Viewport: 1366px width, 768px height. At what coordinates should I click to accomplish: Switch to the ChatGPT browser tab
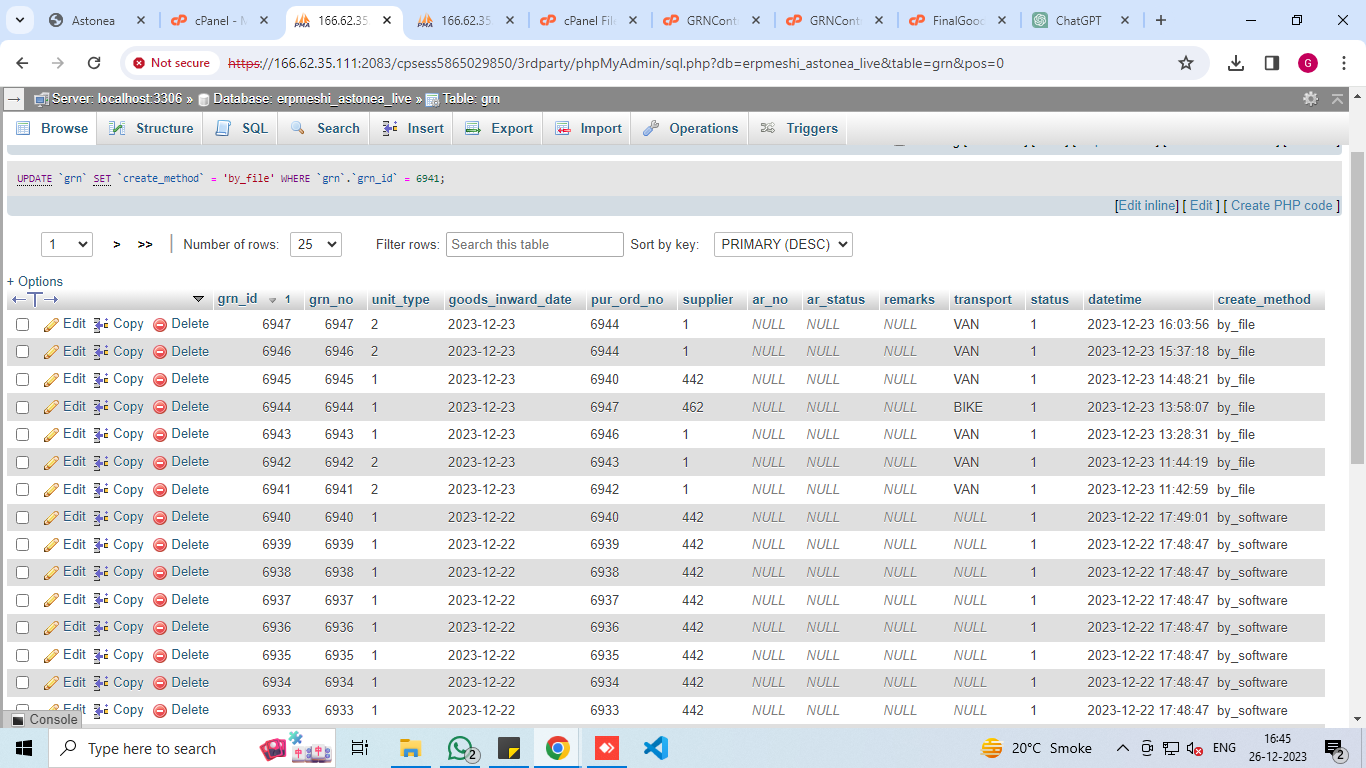[x=1082, y=20]
